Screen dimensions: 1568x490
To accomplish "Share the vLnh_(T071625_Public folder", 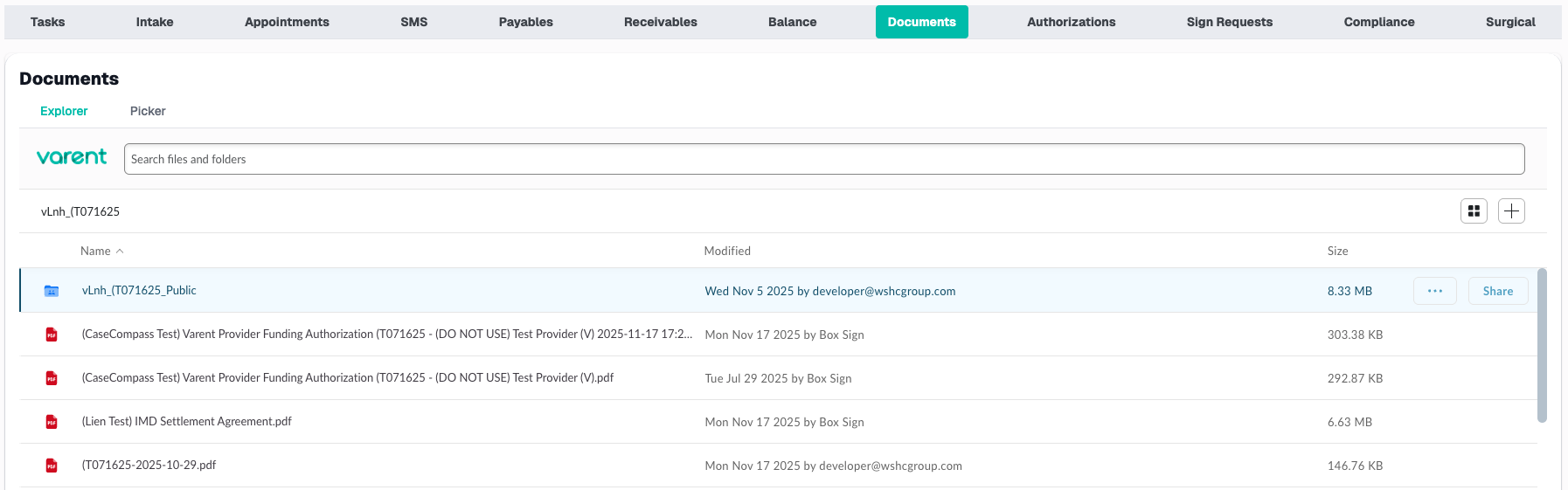I will [x=1497, y=291].
